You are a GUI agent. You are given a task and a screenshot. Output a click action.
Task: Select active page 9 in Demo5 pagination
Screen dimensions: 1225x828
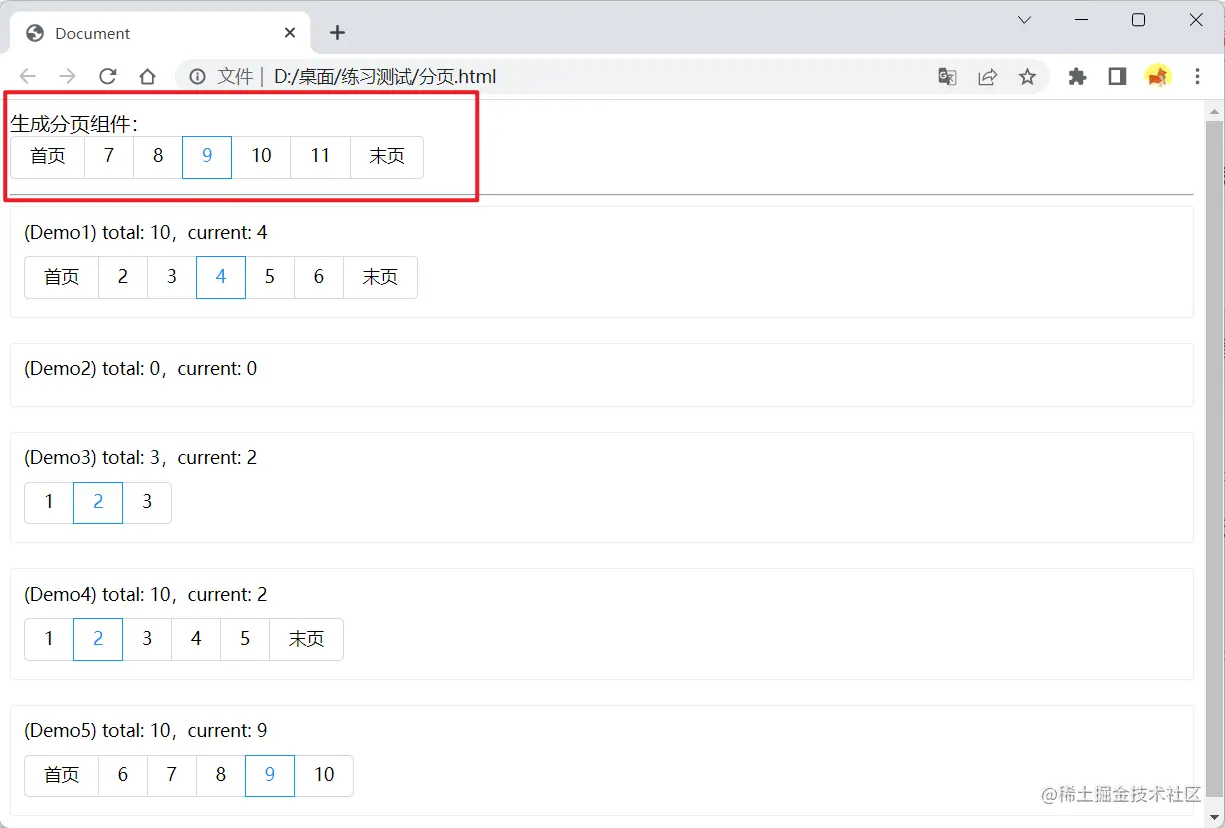pyautogui.click(x=270, y=775)
